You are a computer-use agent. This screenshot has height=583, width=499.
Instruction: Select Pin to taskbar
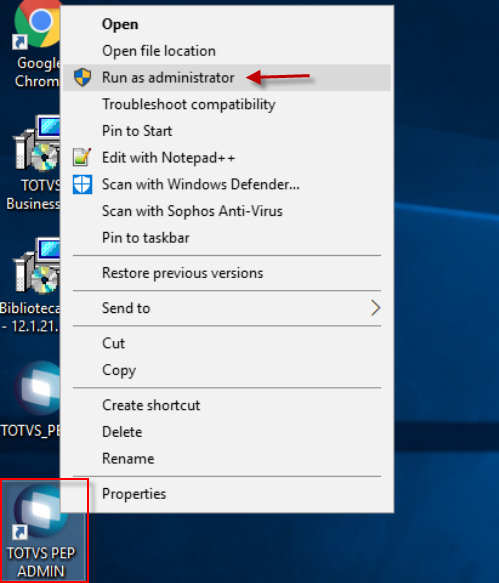pyautogui.click(x=227, y=238)
